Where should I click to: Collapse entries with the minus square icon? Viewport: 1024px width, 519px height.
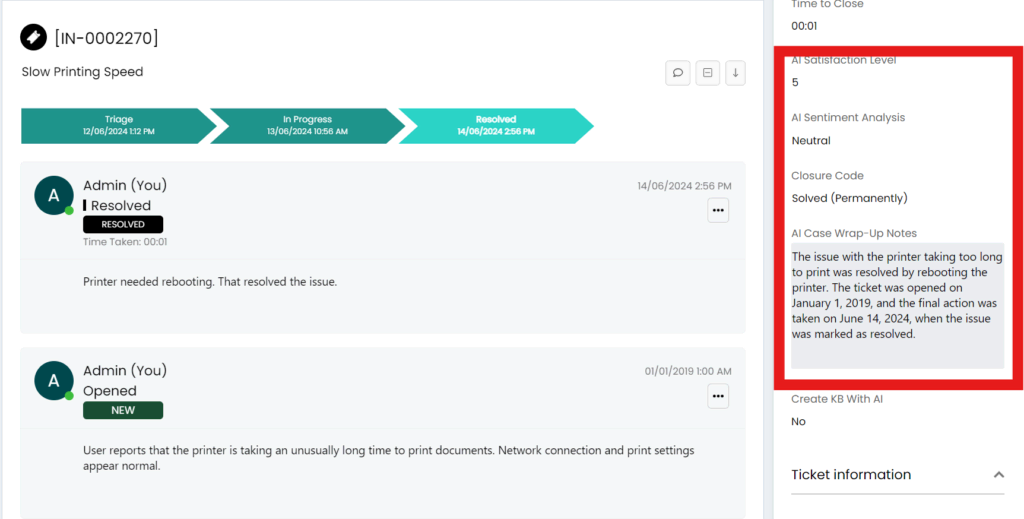click(x=707, y=73)
